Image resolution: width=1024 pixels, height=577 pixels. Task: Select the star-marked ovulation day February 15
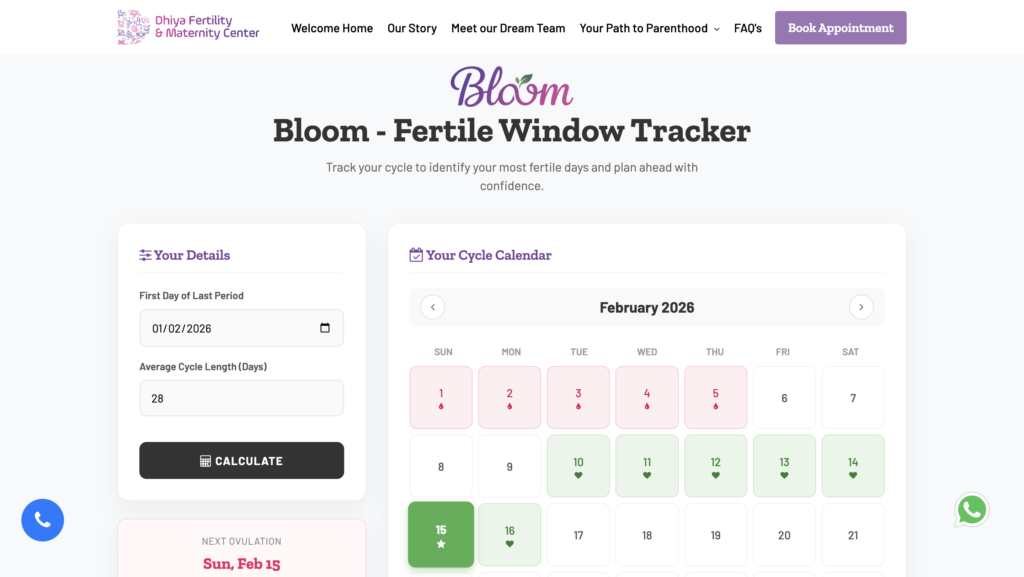pyautogui.click(x=440, y=534)
